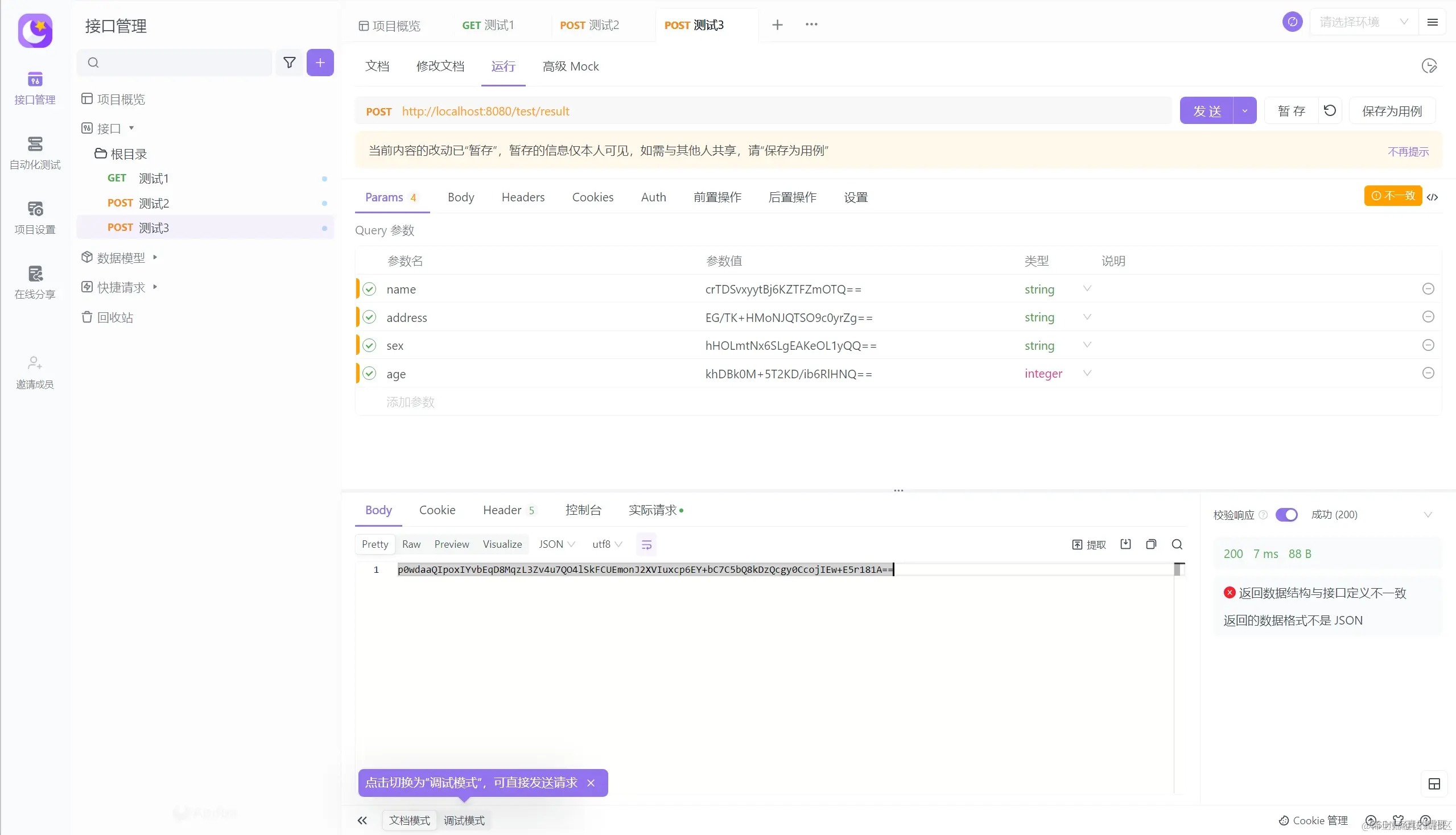The width and height of the screenshot is (1456, 835).
Task: Uncheck the sex parameter checkbox
Action: tap(369, 345)
